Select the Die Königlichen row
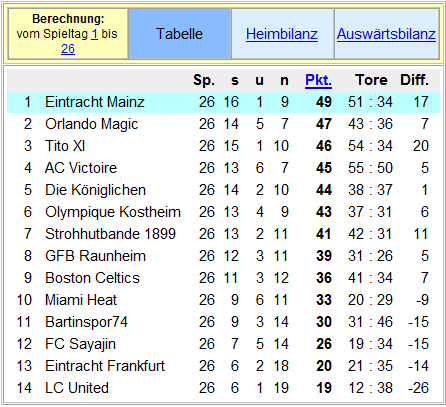446x407 pixels. point(223,190)
